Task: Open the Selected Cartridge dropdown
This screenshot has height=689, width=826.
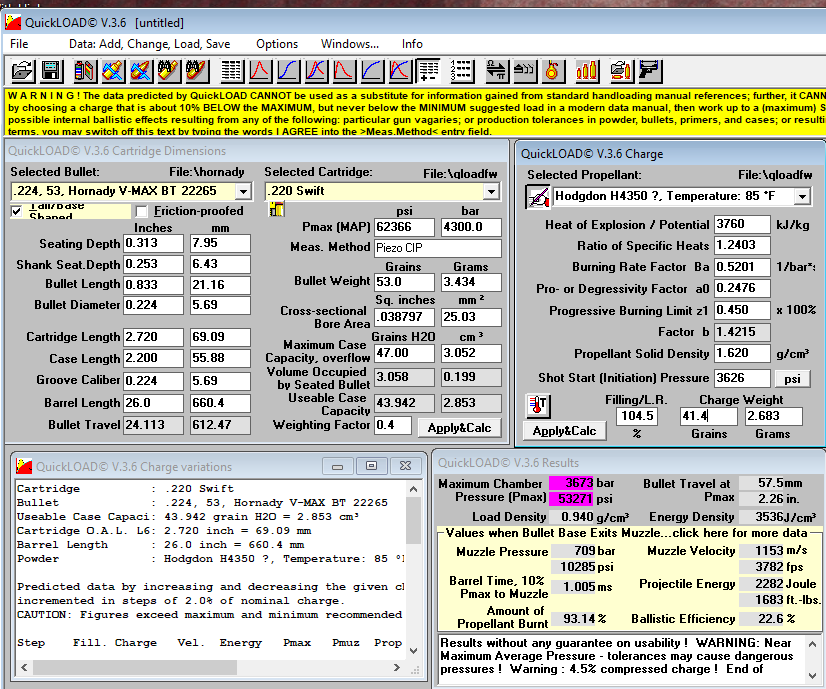Action: coord(491,191)
